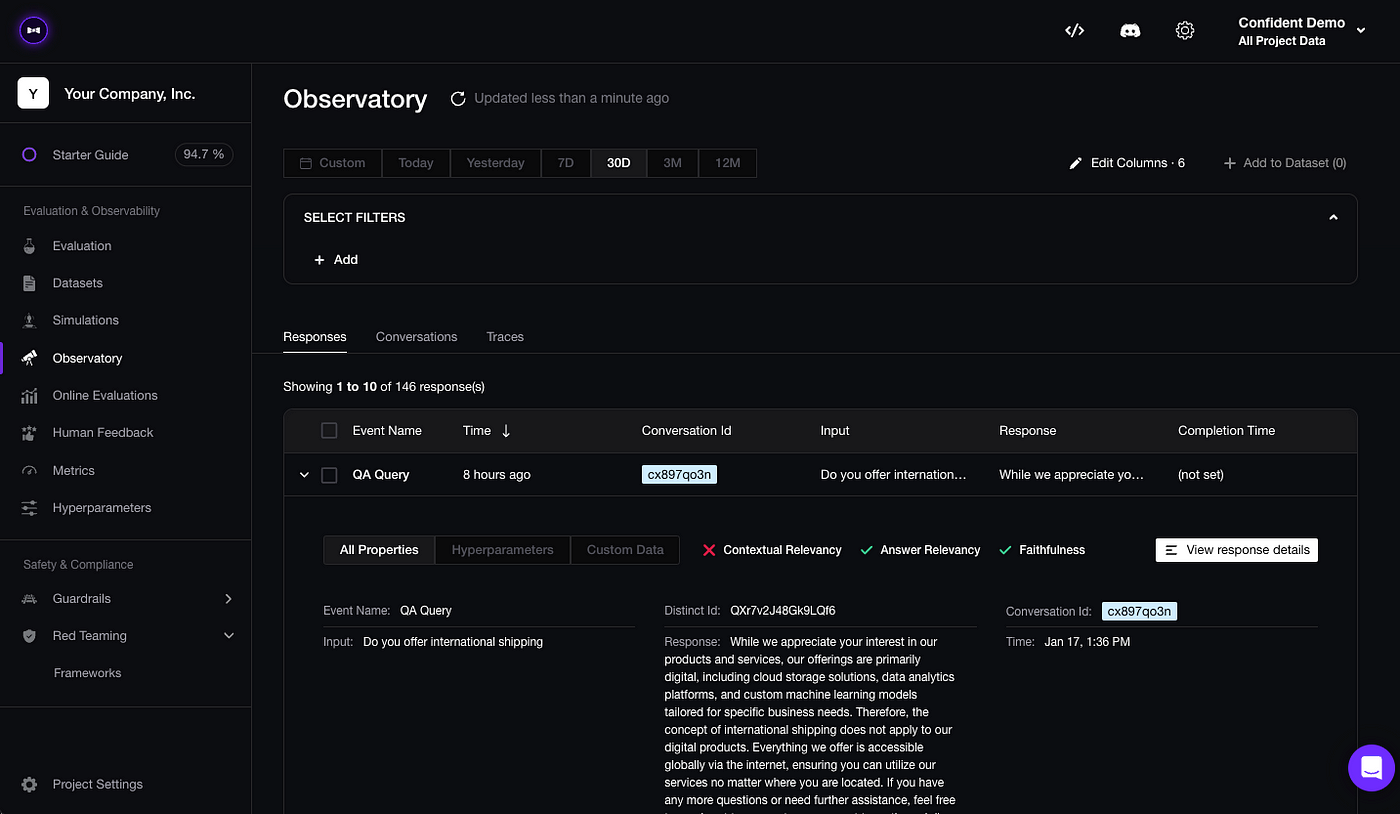Tick the checkbox on the QA Query row
This screenshot has height=814, width=1400.
tap(329, 474)
